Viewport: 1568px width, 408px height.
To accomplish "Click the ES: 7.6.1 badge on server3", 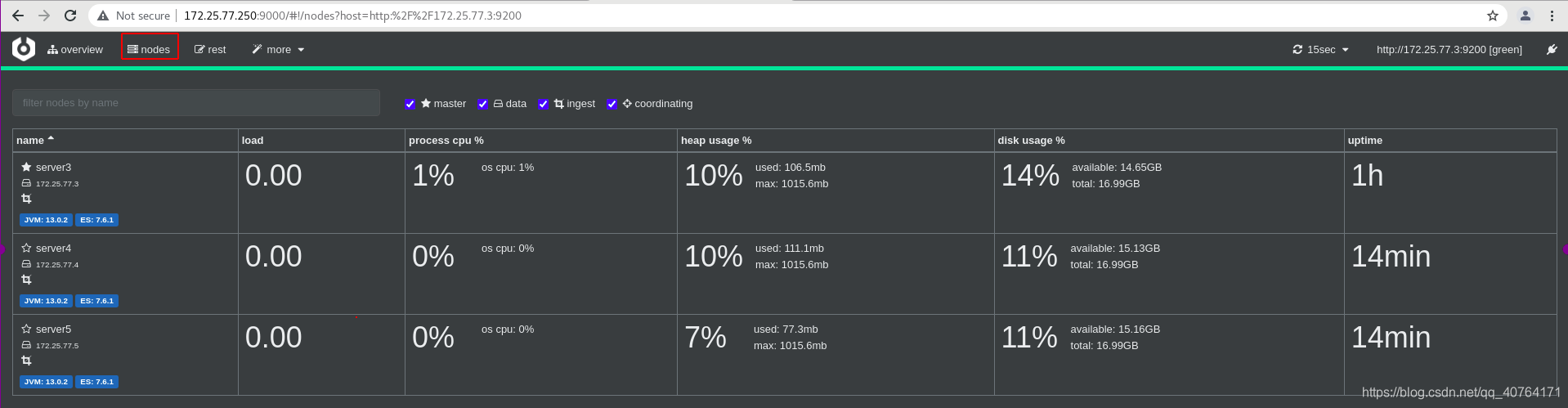I will pos(96,220).
